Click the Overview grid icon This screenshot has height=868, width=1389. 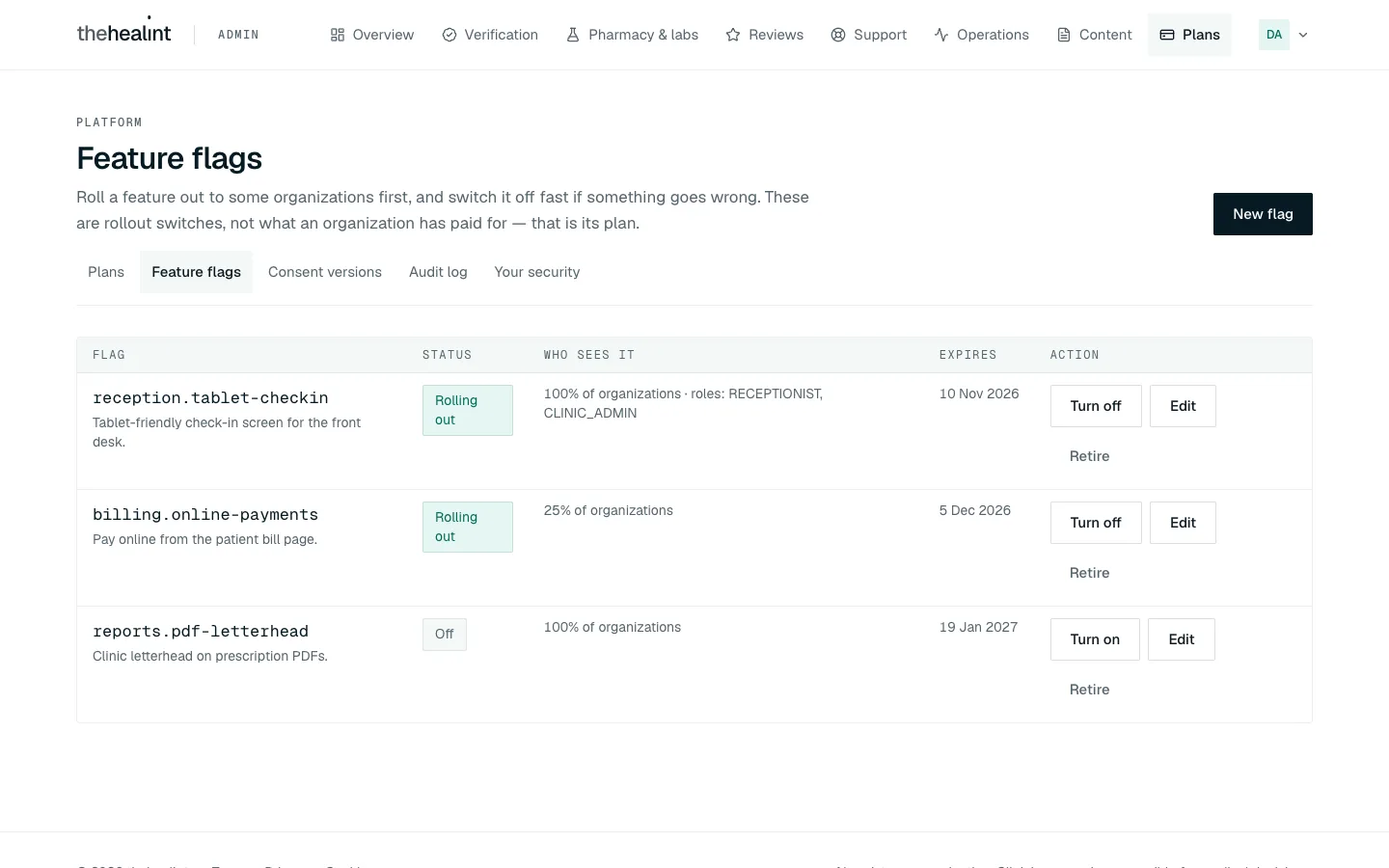coord(338,35)
